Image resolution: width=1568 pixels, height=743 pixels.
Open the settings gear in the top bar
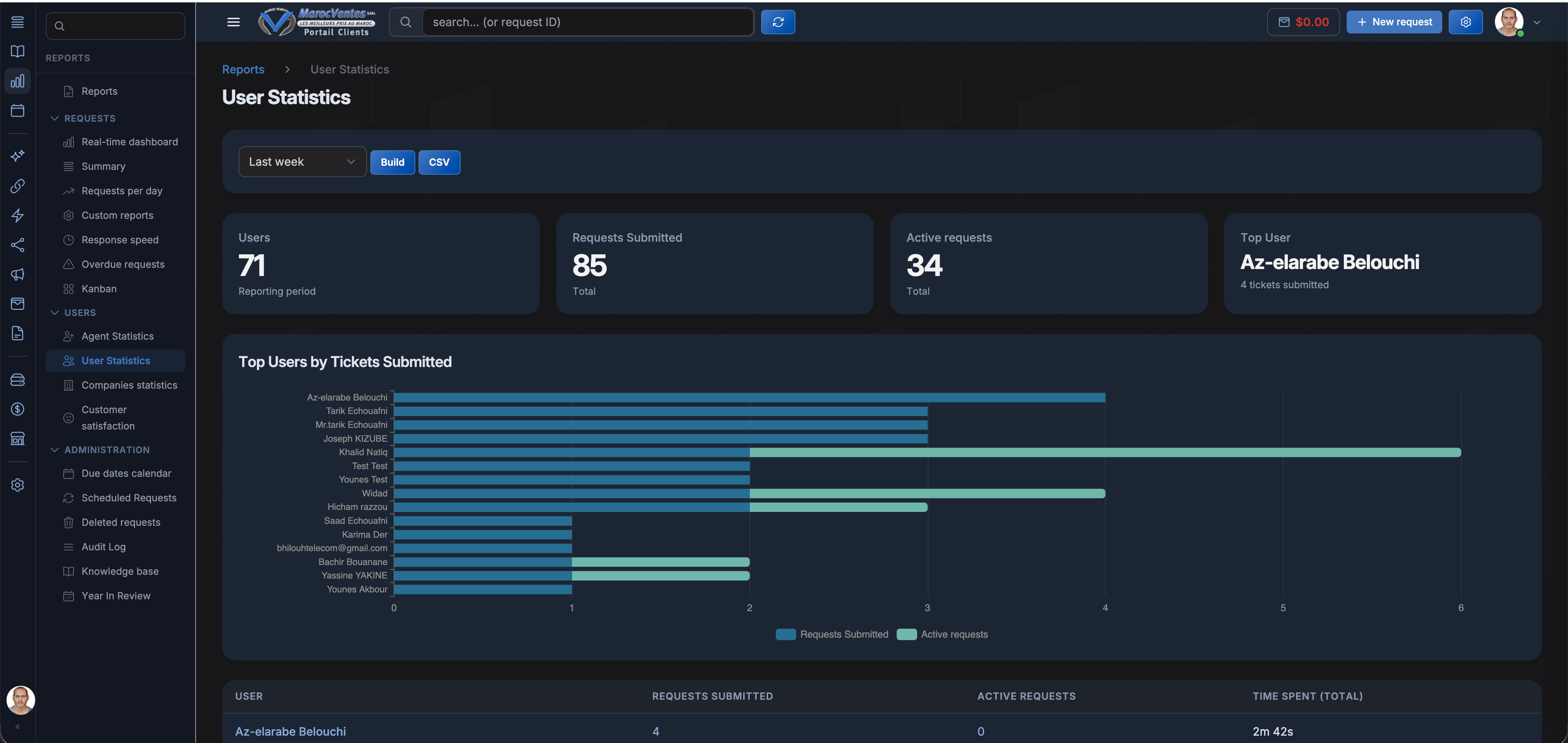click(x=1466, y=22)
